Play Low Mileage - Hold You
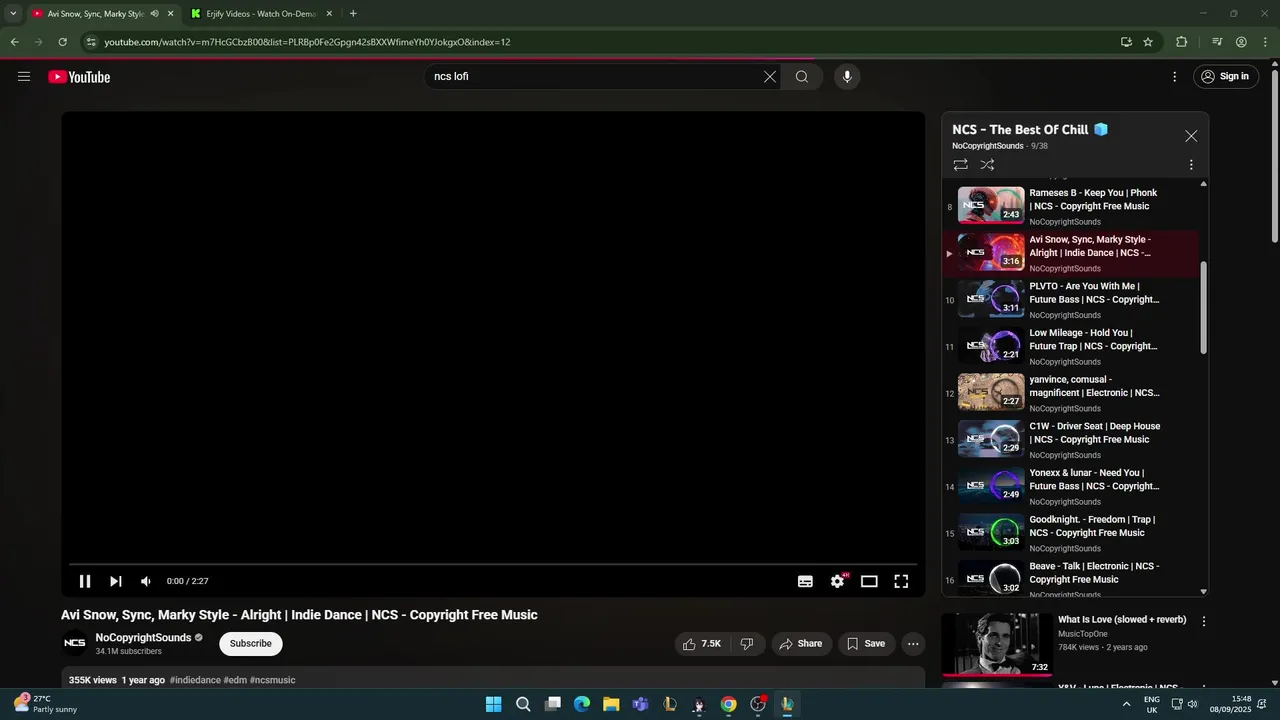This screenshot has width=1280, height=720. pos(1072,347)
